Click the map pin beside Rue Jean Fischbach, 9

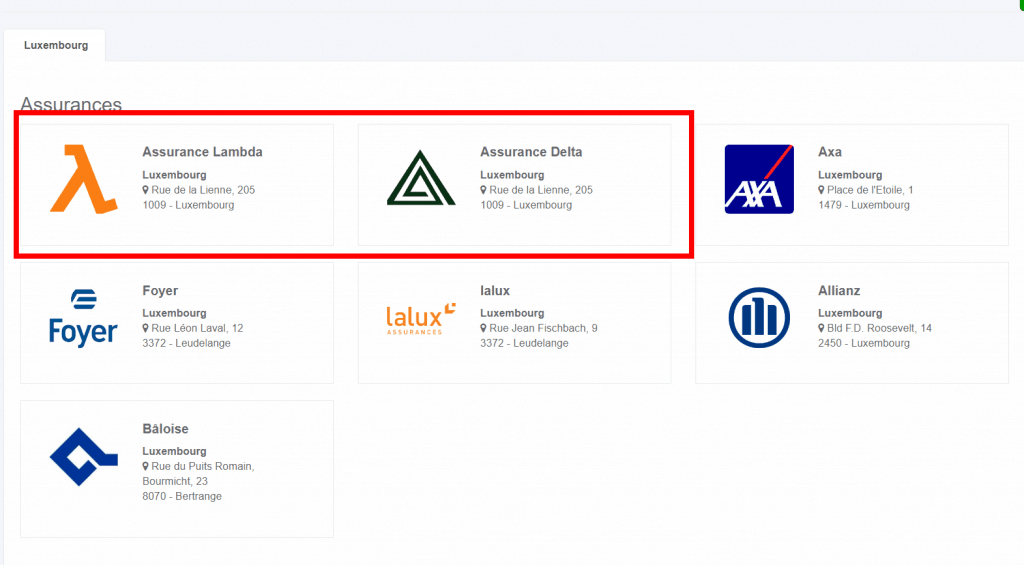(x=483, y=328)
